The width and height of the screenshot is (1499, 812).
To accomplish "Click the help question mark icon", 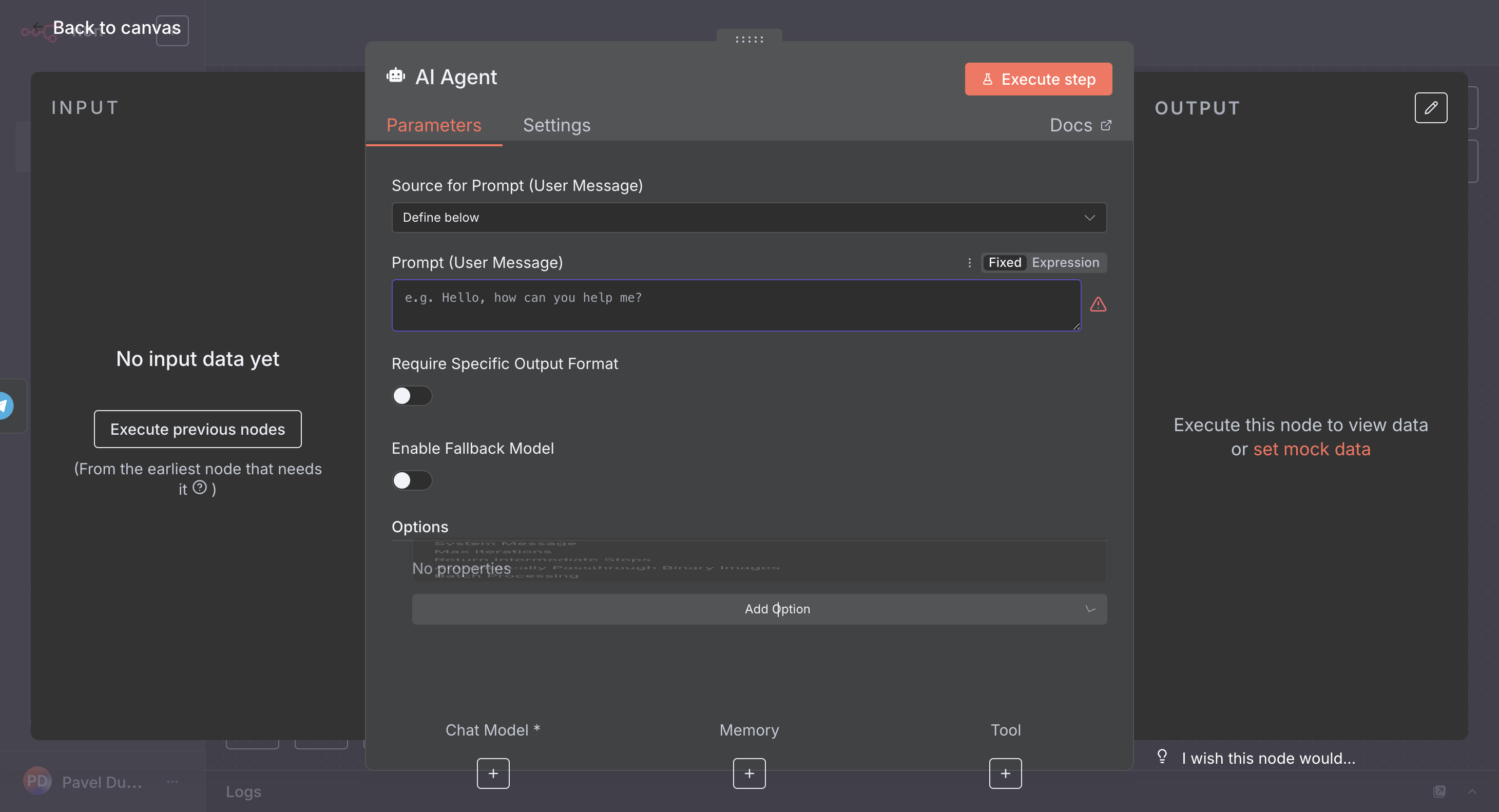I will click(x=200, y=488).
